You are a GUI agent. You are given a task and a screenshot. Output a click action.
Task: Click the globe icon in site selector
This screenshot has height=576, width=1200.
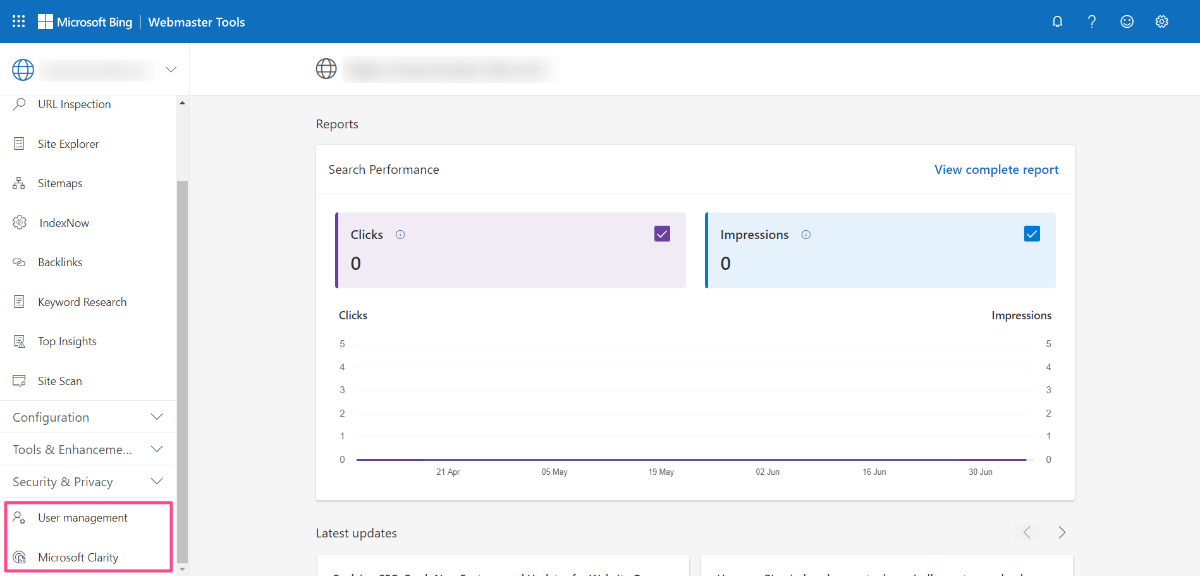pos(23,70)
